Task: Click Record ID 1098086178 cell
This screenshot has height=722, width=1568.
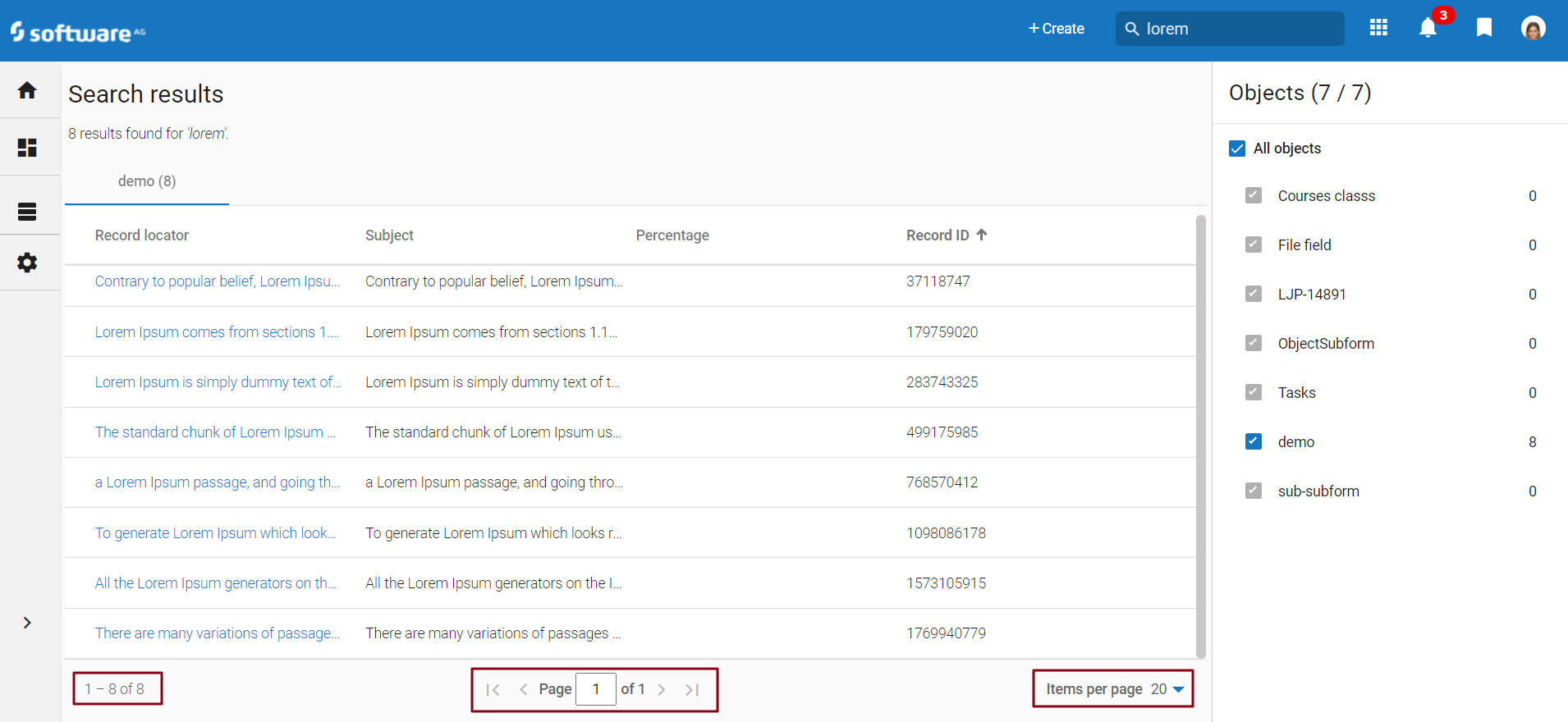Action: (947, 533)
